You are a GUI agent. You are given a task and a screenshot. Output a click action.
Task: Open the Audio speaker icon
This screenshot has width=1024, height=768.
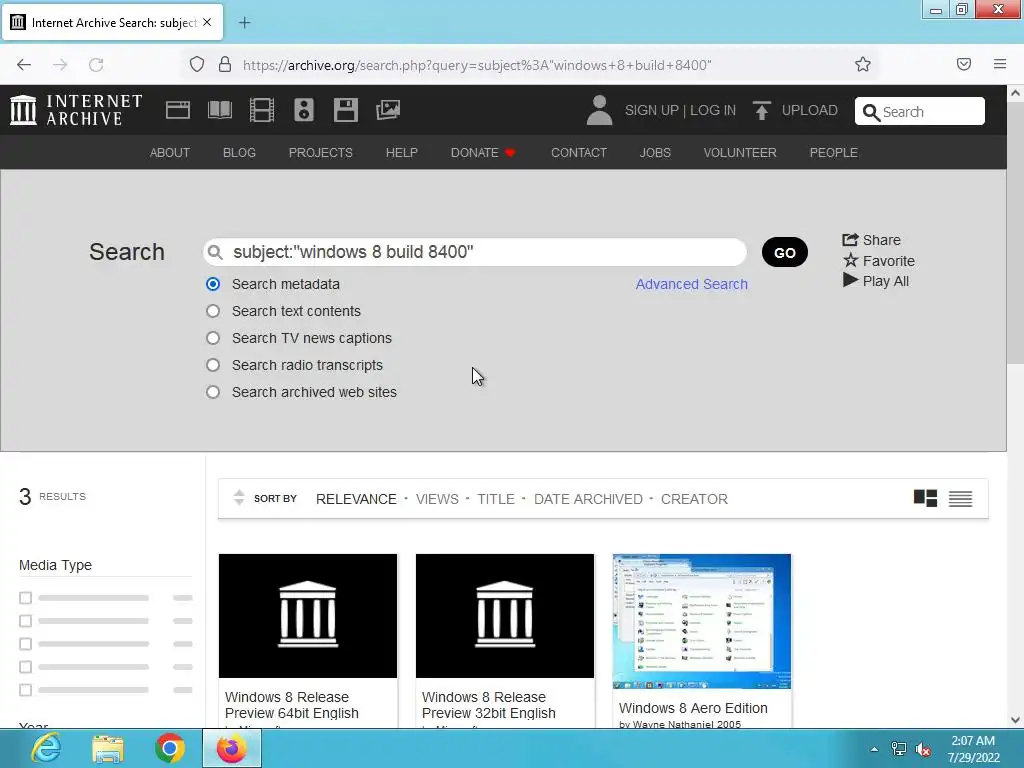pyautogui.click(x=304, y=110)
